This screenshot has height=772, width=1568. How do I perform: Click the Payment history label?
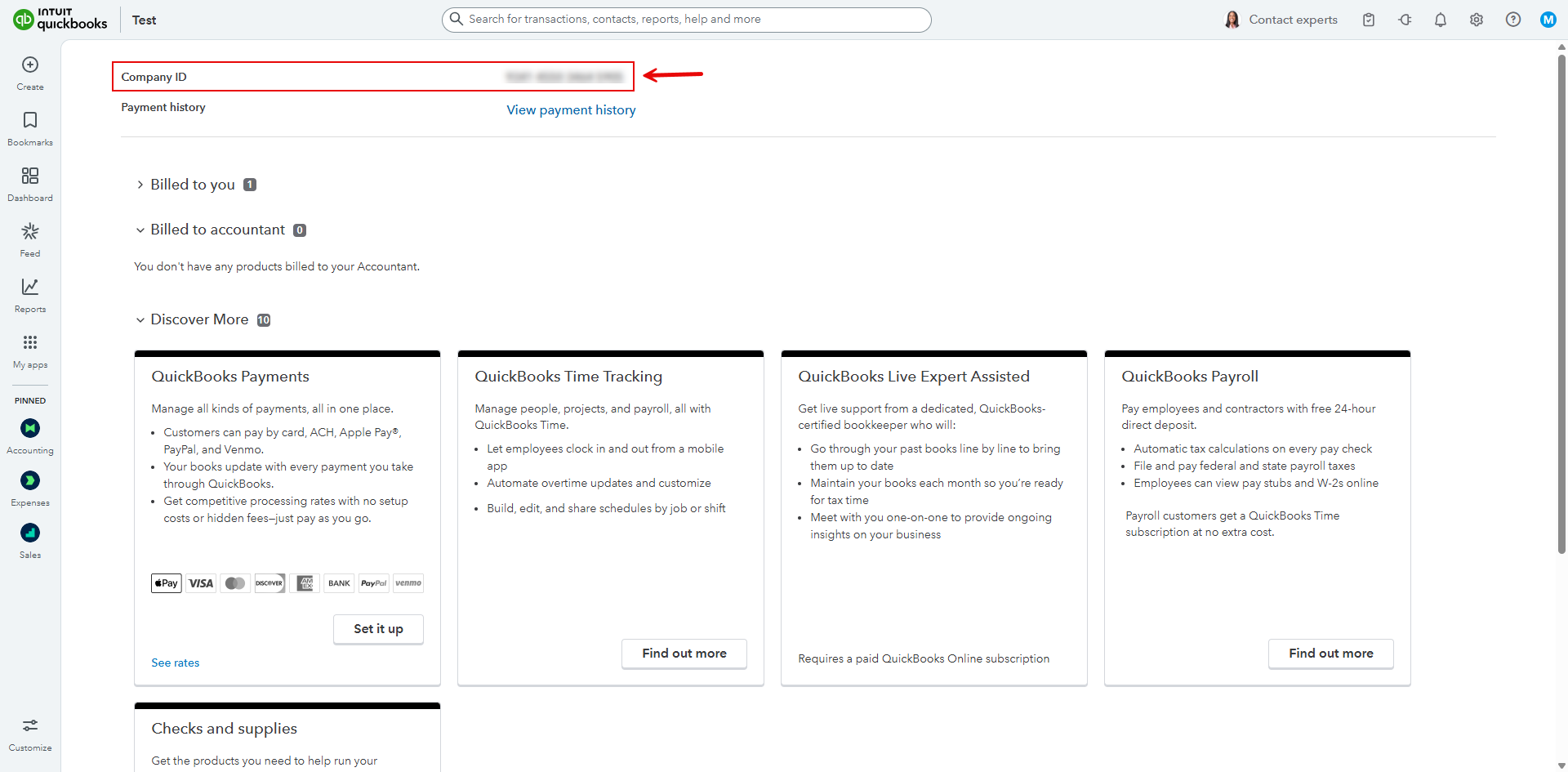[163, 107]
